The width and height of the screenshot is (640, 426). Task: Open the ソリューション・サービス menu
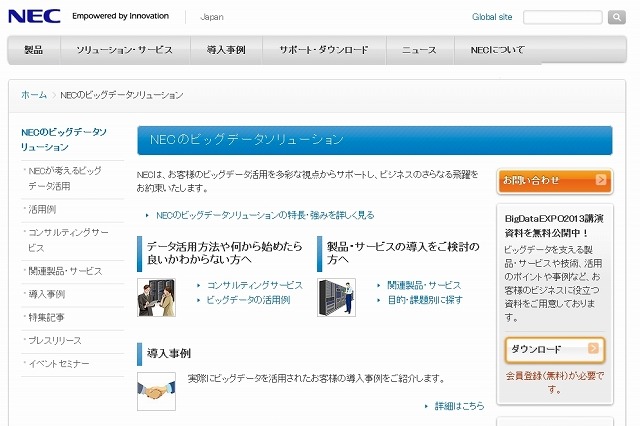125,50
